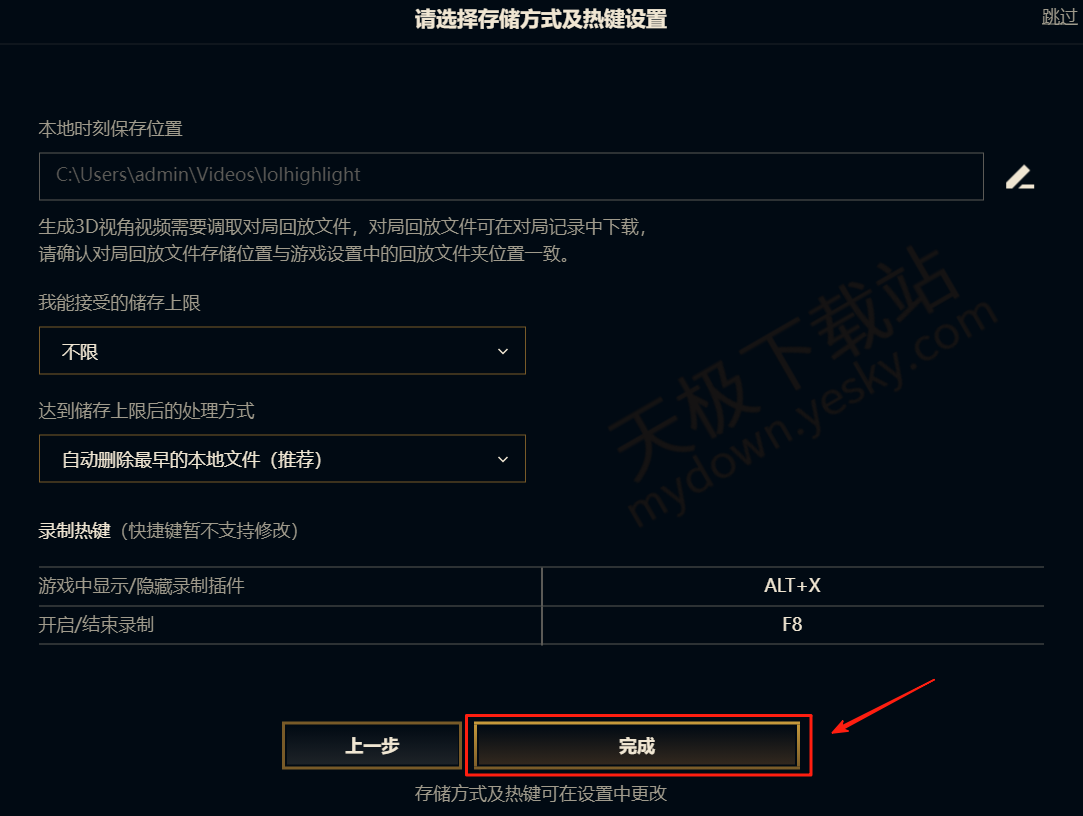Click the pencil edit icon beside save path
Viewport: 1083px width, 816px height.
(x=1019, y=177)
